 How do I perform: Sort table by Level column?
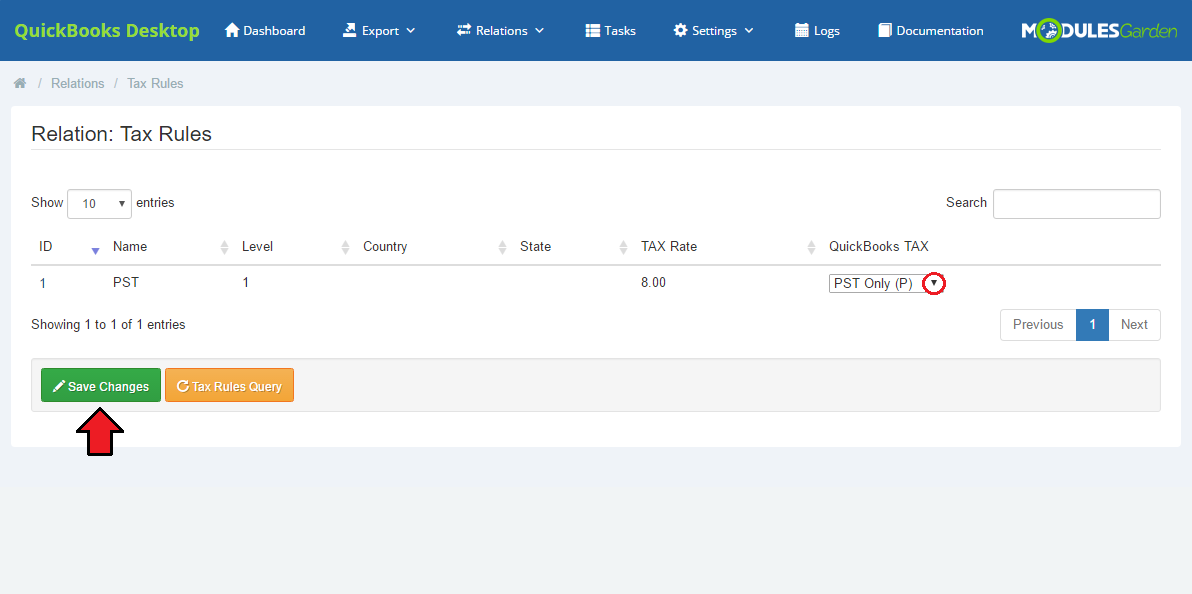[x=294, y=246]
